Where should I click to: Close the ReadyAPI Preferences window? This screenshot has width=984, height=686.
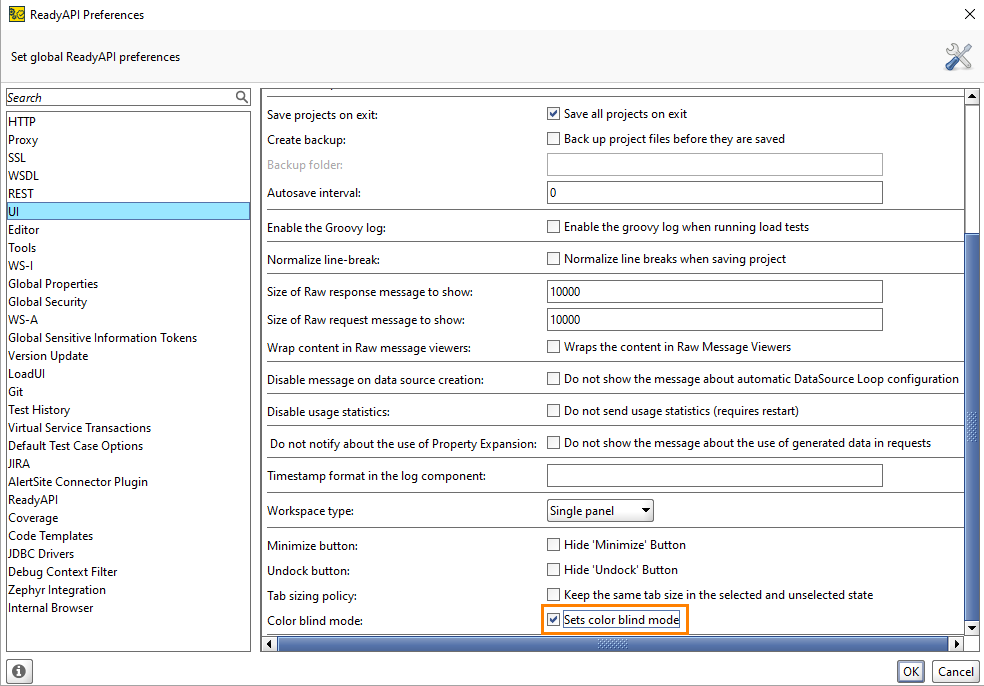coord(970,14)
